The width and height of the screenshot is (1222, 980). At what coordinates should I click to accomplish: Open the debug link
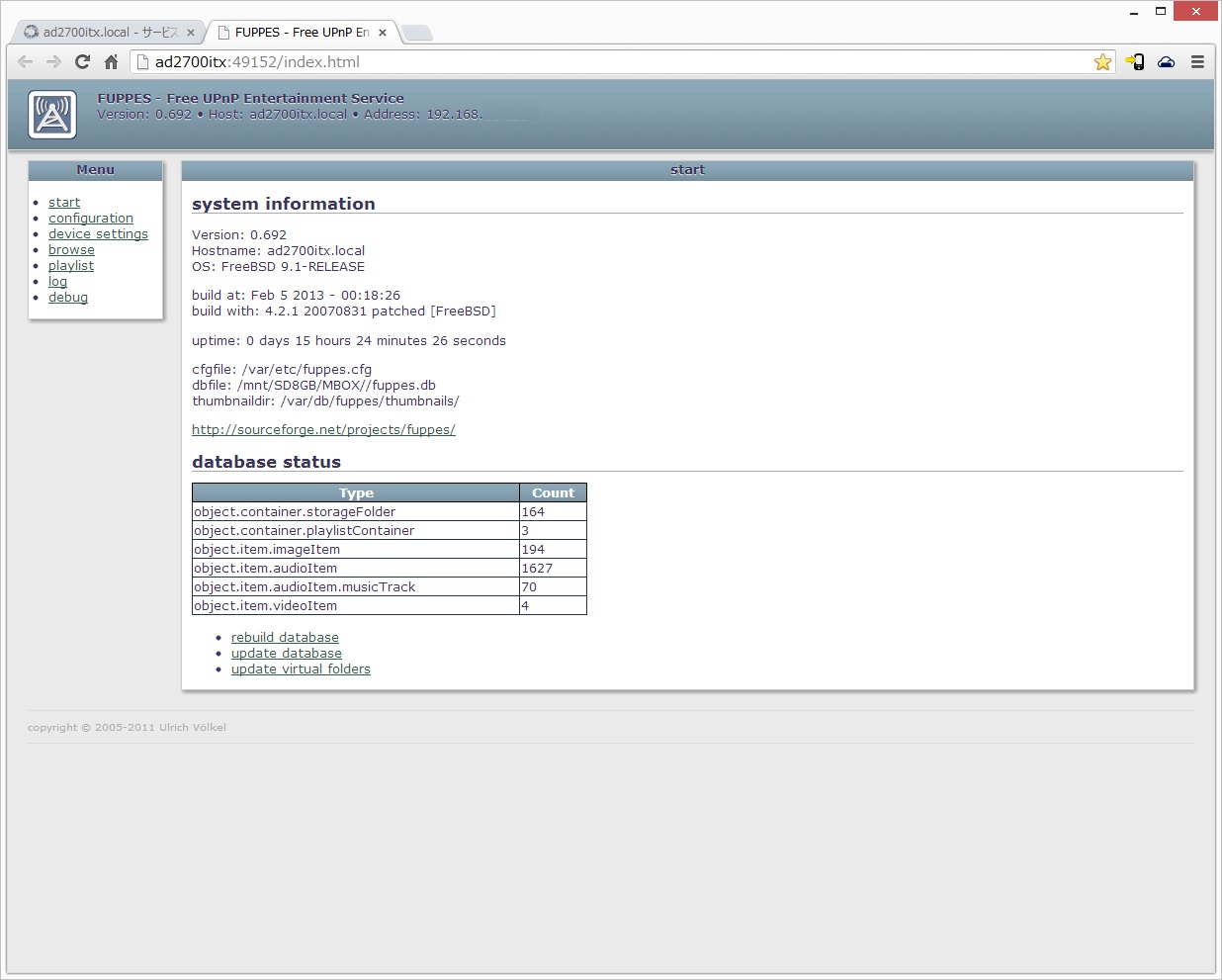pos(68,298)
